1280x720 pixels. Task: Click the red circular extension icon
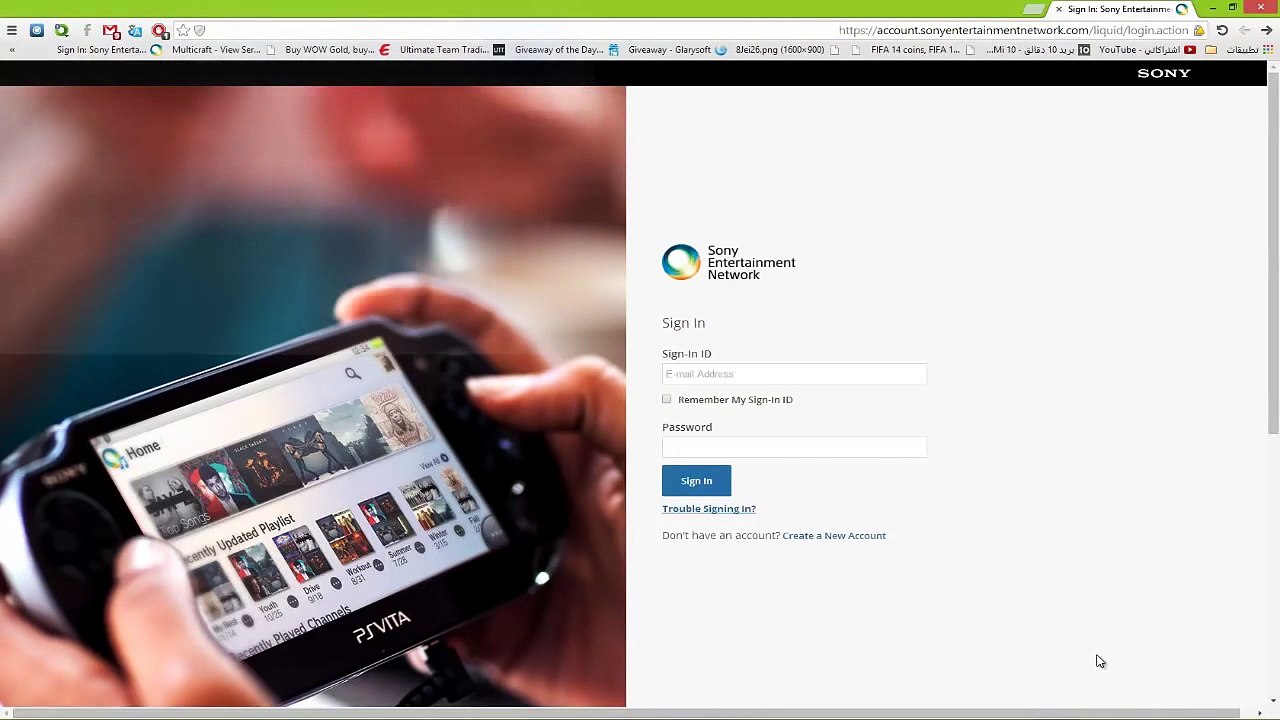click(x=160, y=30)
